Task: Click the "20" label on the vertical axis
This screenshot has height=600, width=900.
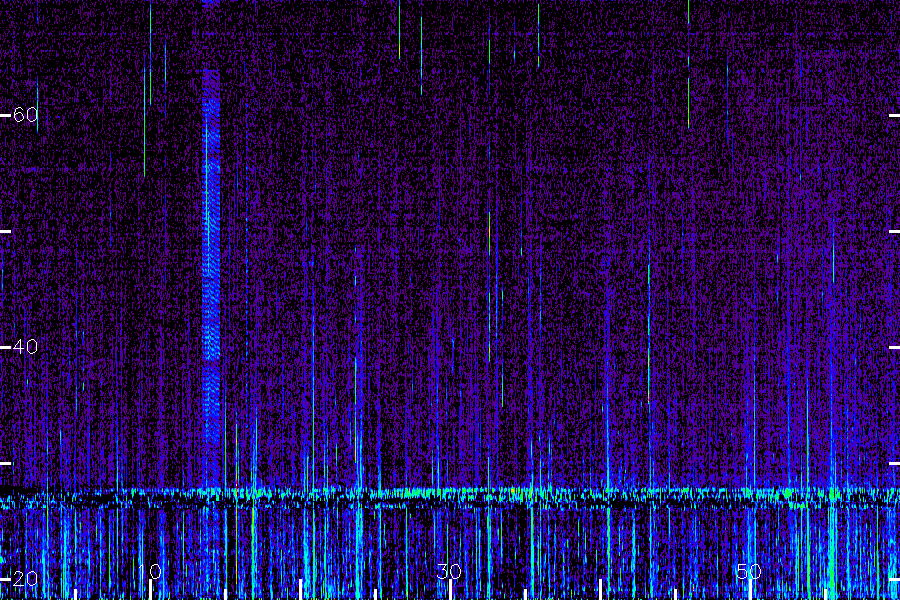Action: click(x=25, y=579)
